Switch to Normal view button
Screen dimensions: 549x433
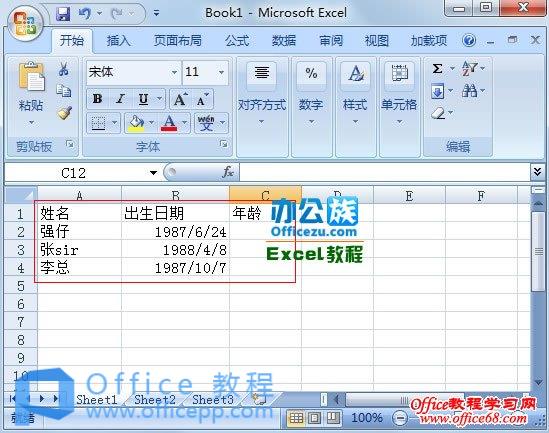pos(296,418)
